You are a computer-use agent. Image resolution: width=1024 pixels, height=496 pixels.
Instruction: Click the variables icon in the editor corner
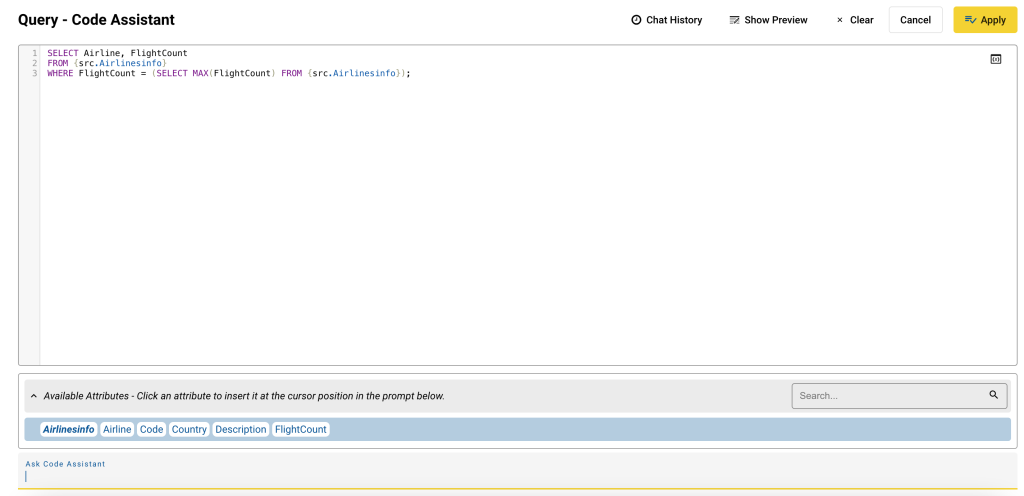(995, 59)
